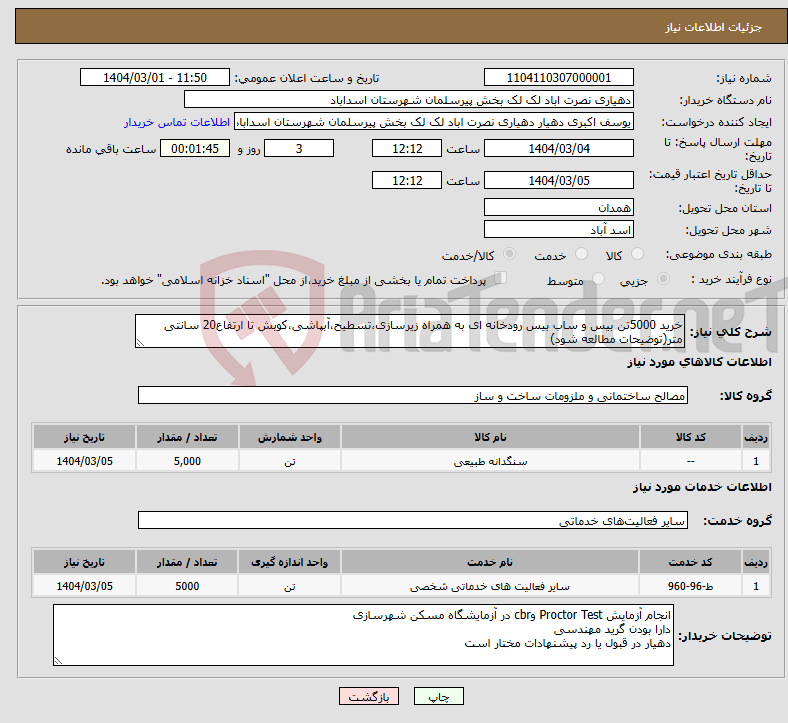
Task: Click the request creator field یوسف اکبری
Action: (434, 122)
